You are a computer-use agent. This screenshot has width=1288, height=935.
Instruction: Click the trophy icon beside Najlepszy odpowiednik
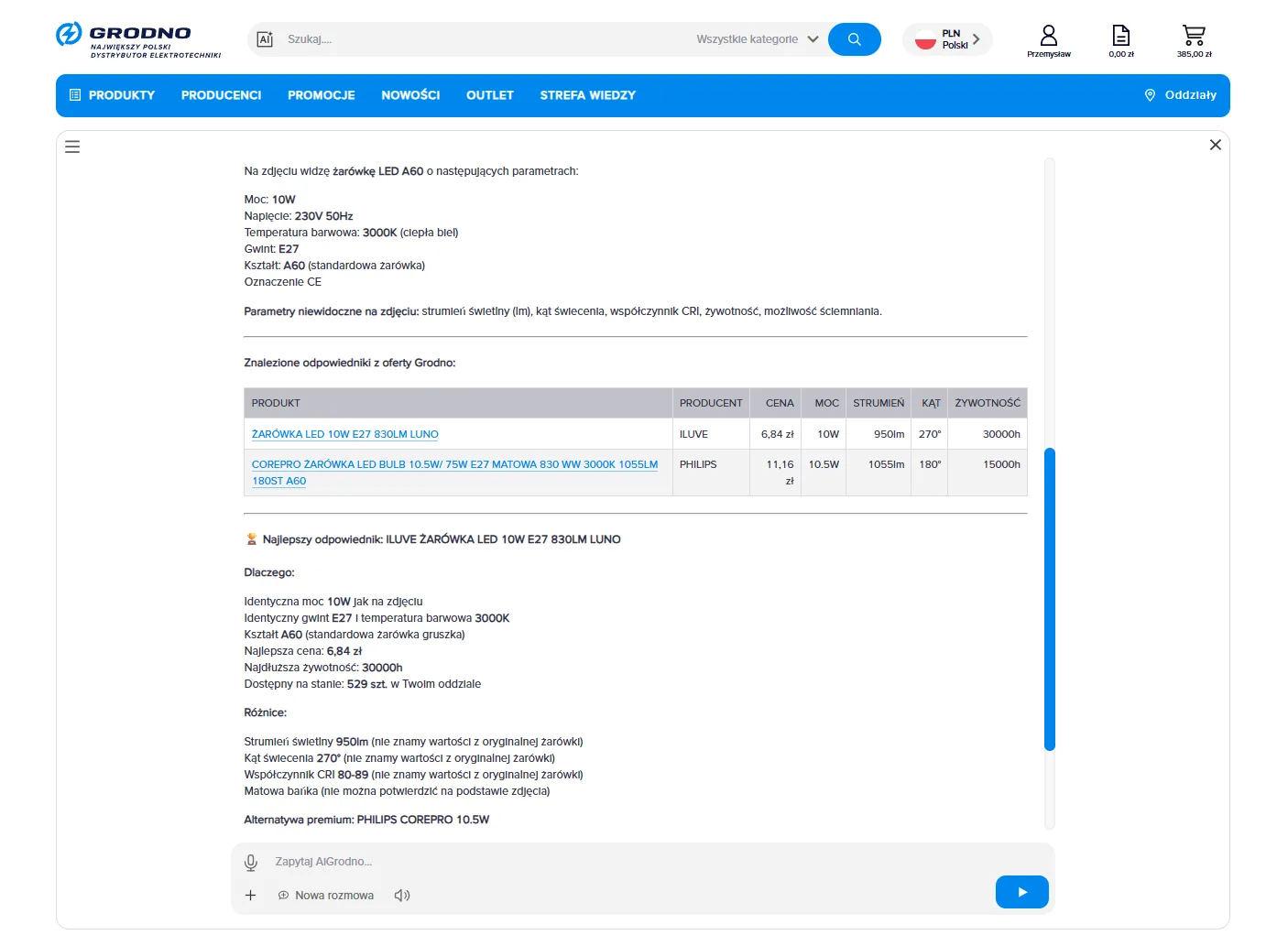pyautogui.click(x=251, y=539)
